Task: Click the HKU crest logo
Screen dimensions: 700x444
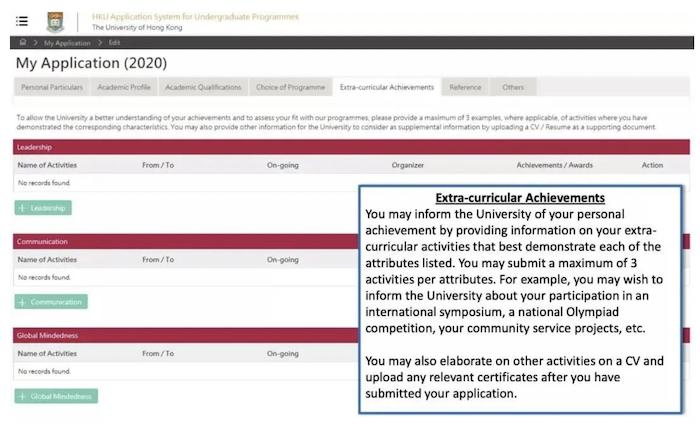Action: (x=54, y=21)
